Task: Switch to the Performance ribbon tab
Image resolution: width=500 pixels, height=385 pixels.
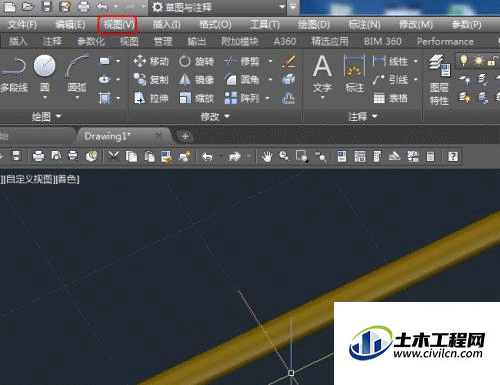Action: (445, 42)
